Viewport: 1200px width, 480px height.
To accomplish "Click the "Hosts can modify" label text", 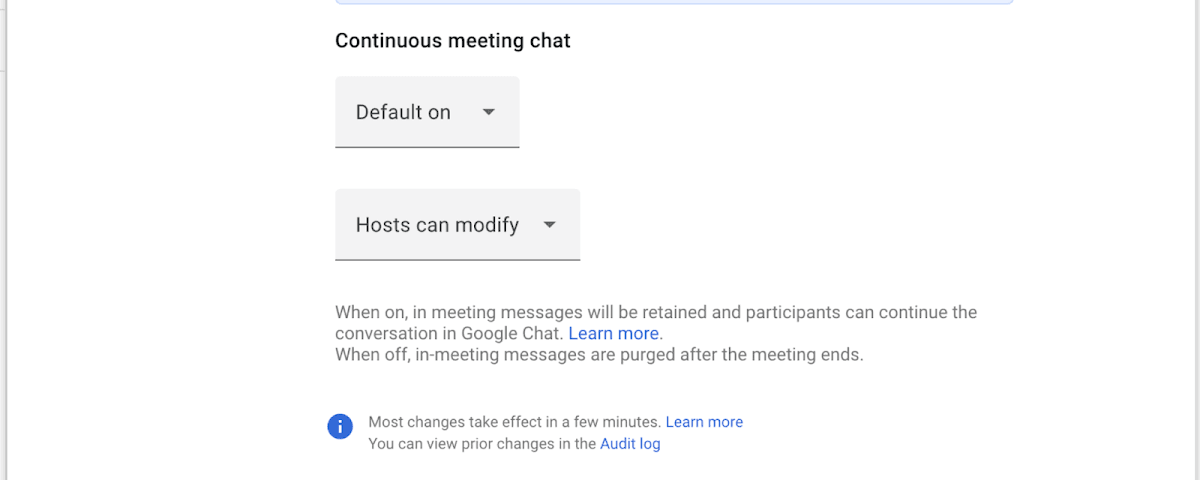I will 437,225.
